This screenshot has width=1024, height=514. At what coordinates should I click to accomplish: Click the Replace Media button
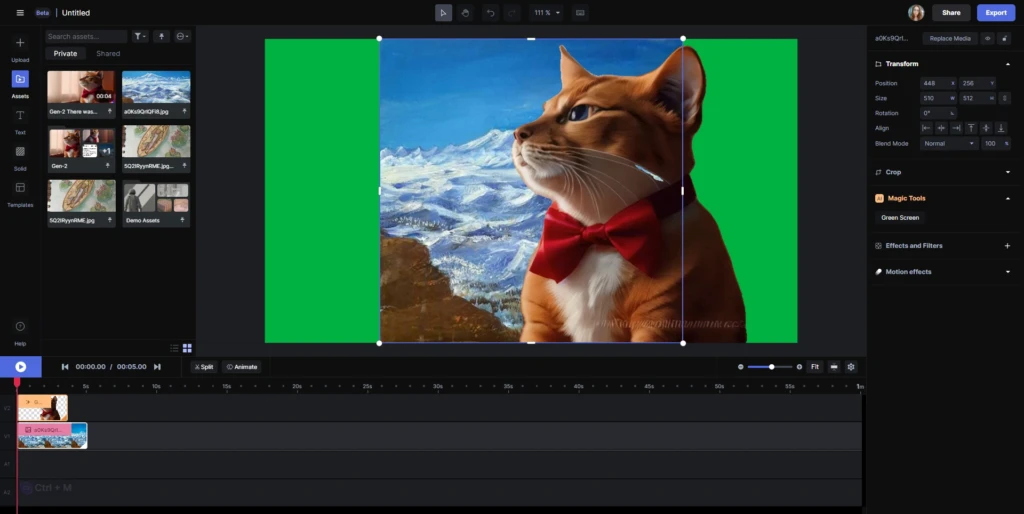tap(950, 39)
